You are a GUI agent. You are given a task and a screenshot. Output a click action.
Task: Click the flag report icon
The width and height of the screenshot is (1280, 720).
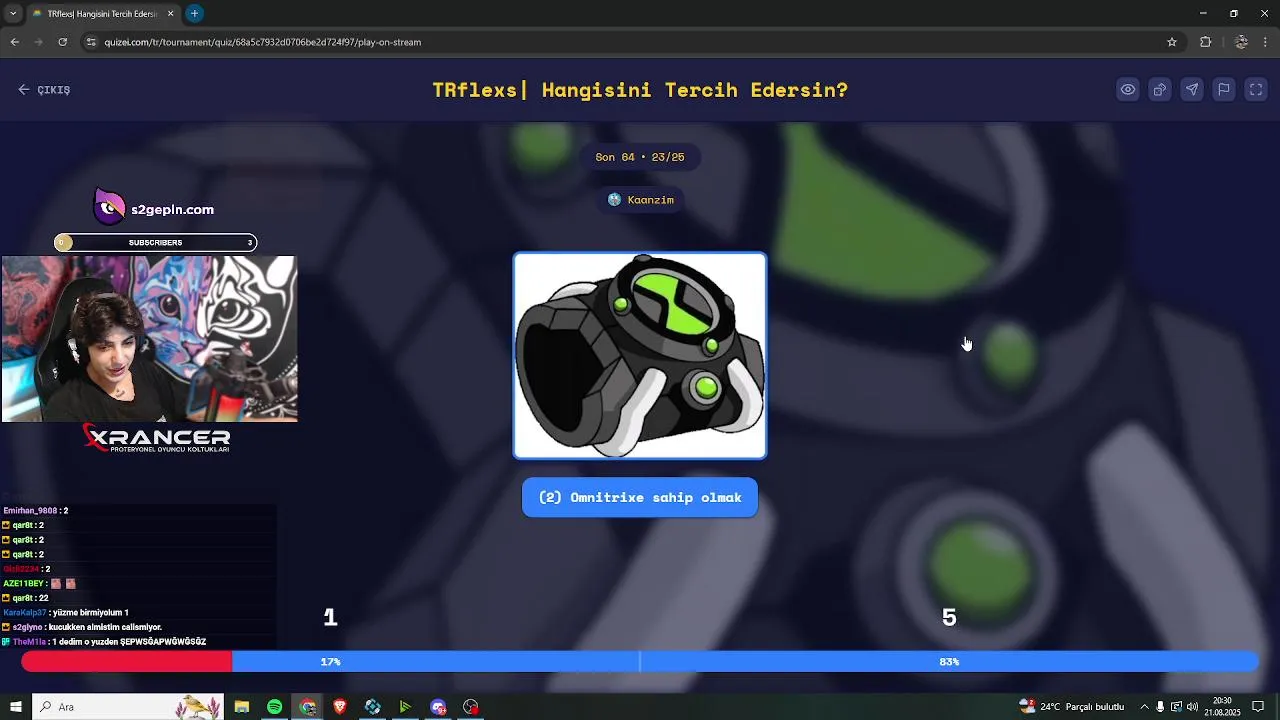coord(1224,90)
